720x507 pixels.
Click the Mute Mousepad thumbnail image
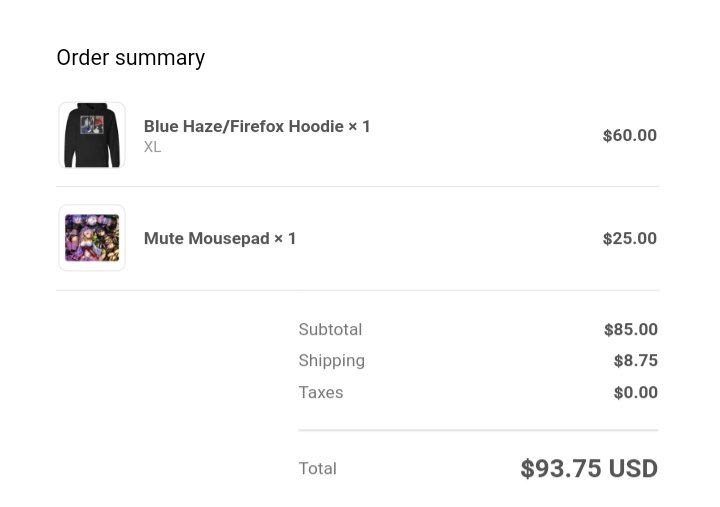click(x=92, y=238)
